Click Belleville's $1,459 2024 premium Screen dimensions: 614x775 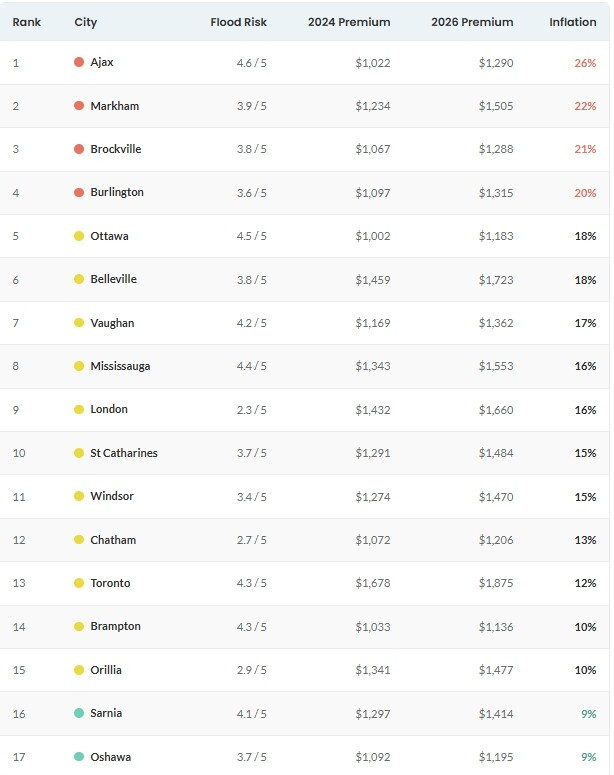tap(372, 279)
